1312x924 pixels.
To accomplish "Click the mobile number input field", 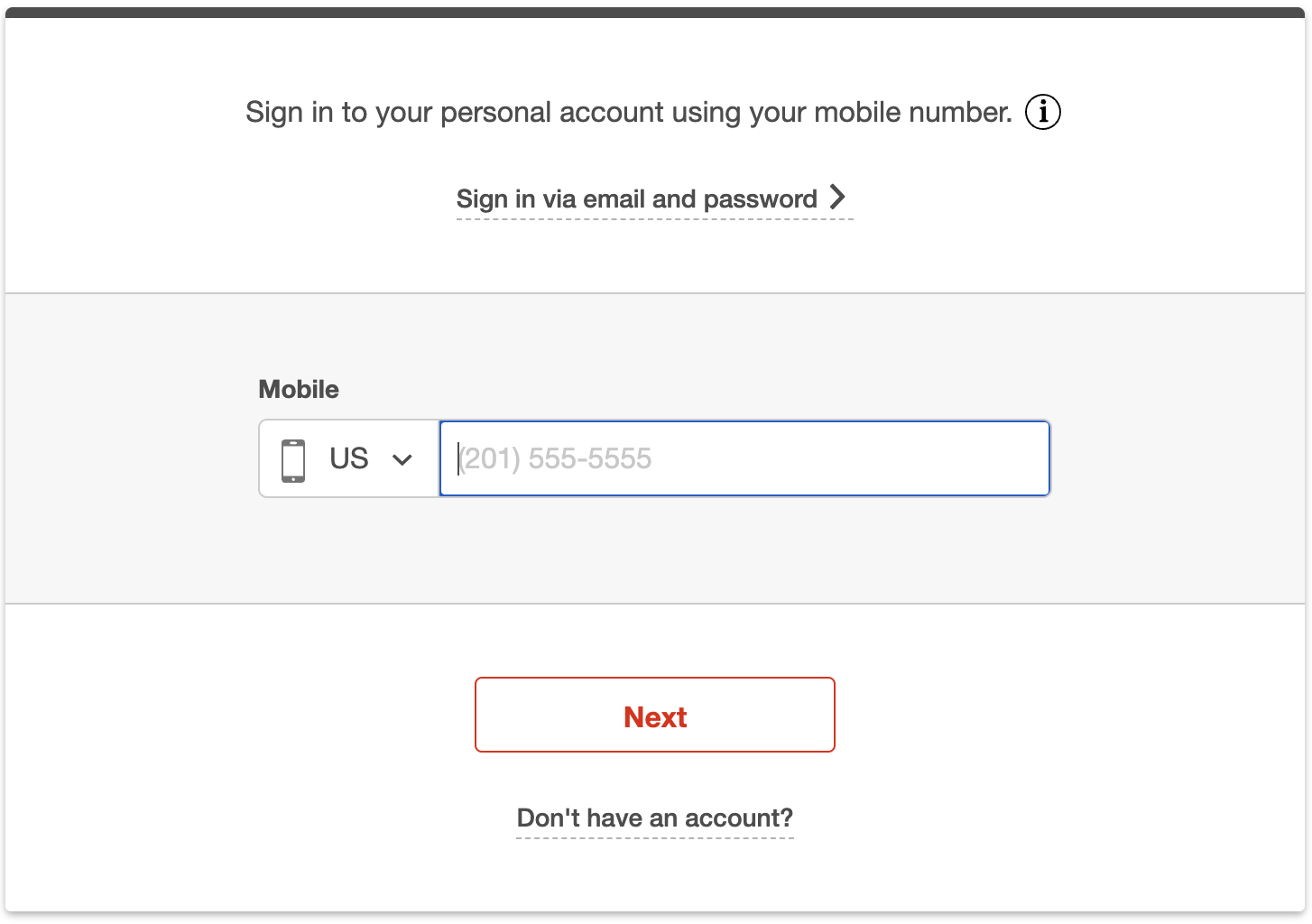I will pos(744,458).
